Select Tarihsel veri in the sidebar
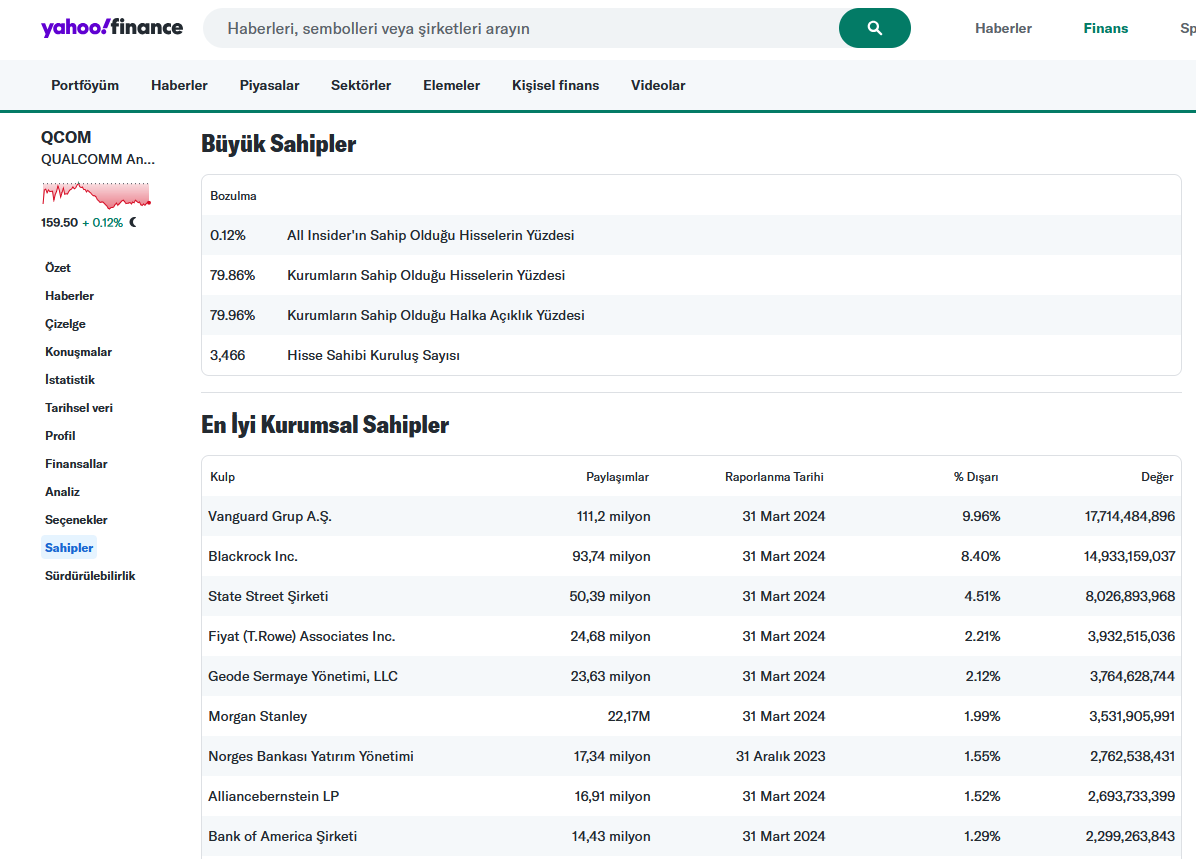1196x859 pixels. point(79,408)
